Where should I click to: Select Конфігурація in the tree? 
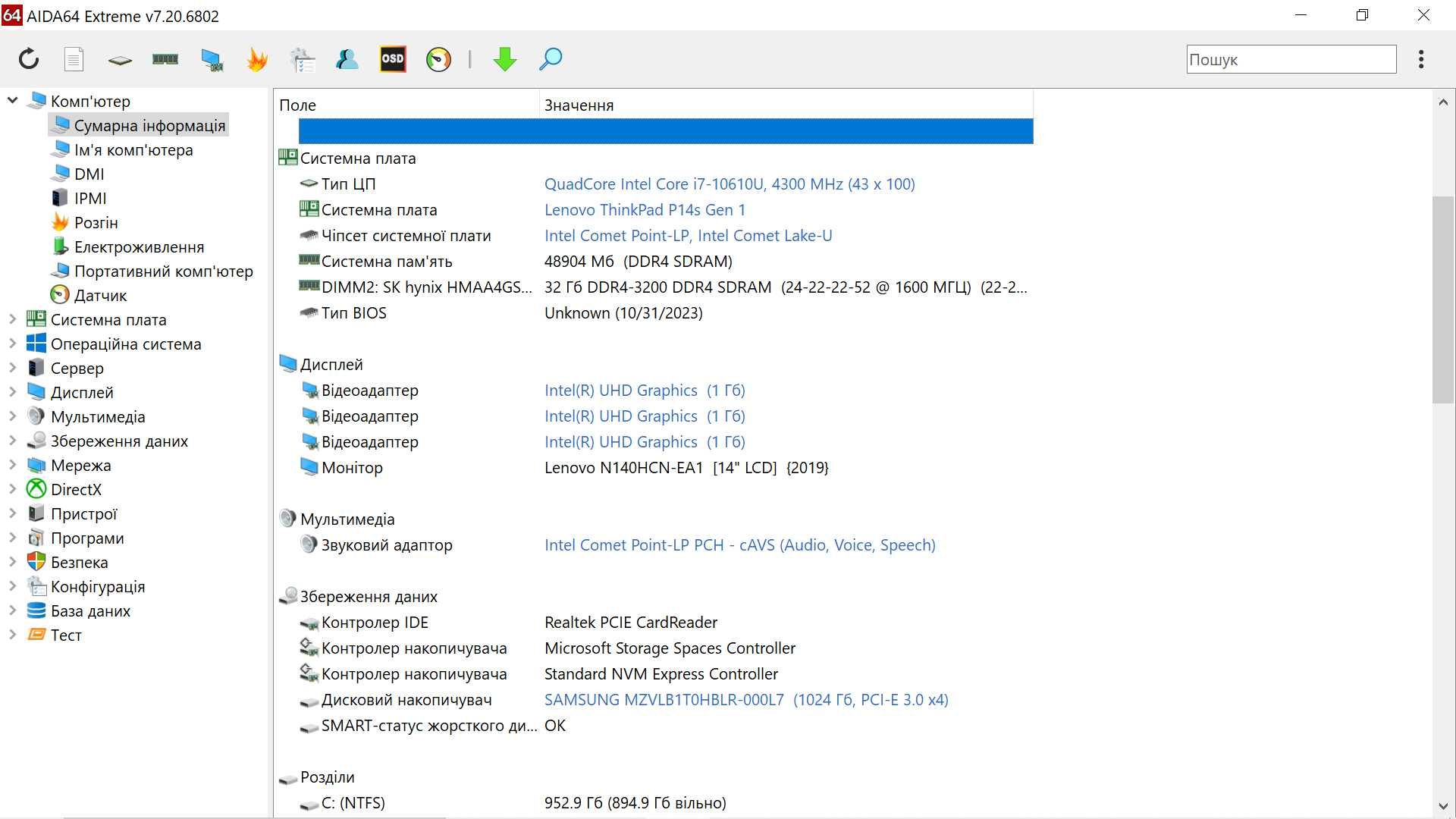(x=97, y=587)
